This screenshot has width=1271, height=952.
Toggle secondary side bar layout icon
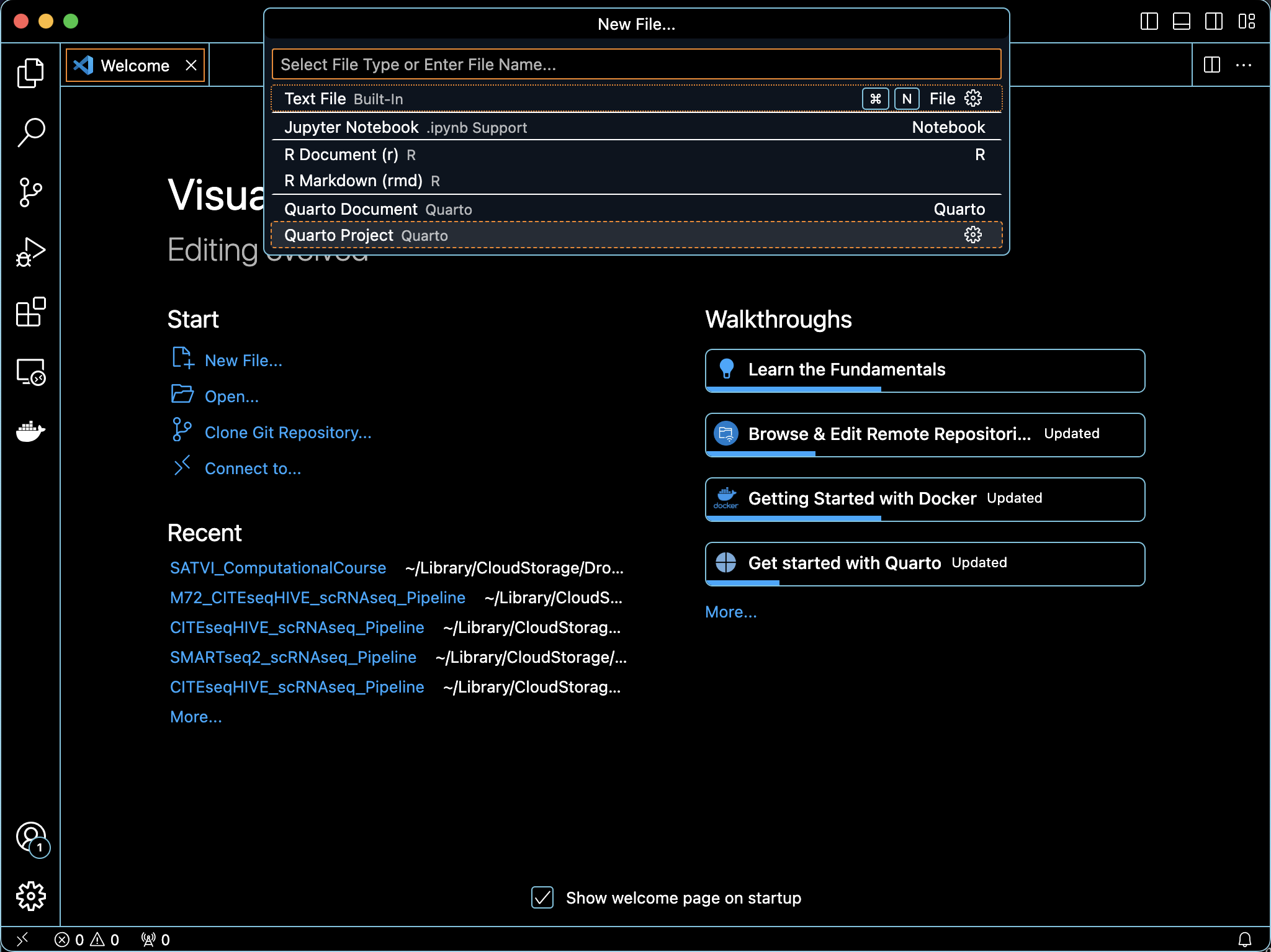1214,22
